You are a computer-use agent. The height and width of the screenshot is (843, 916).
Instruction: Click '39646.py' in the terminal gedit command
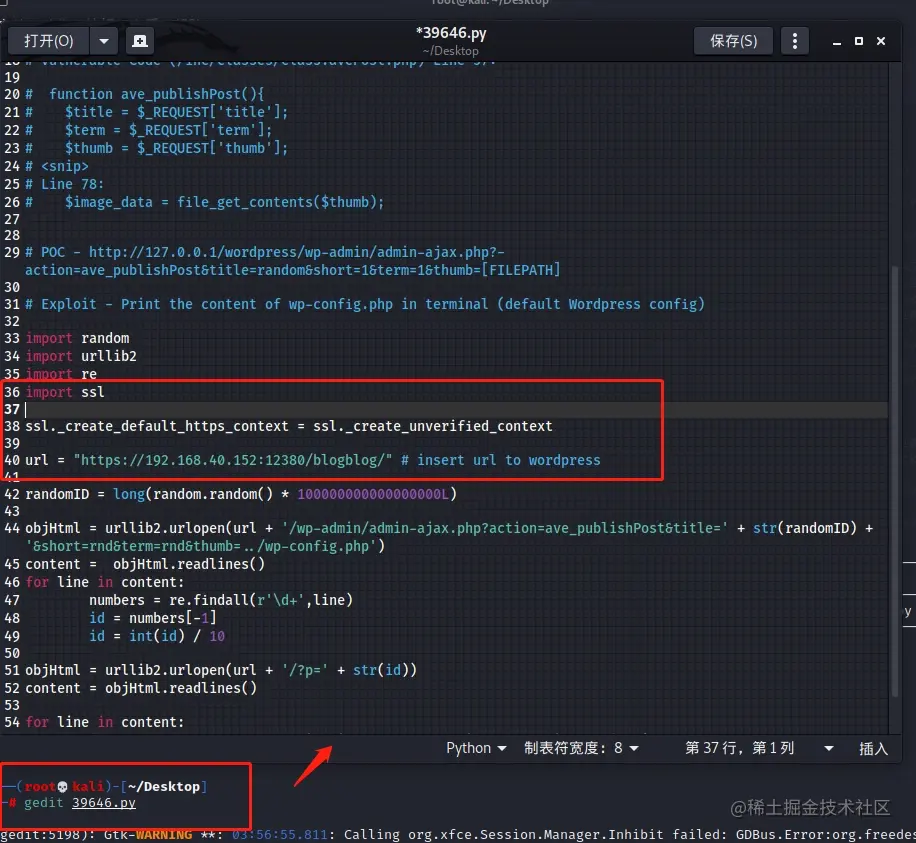point(103,803)
